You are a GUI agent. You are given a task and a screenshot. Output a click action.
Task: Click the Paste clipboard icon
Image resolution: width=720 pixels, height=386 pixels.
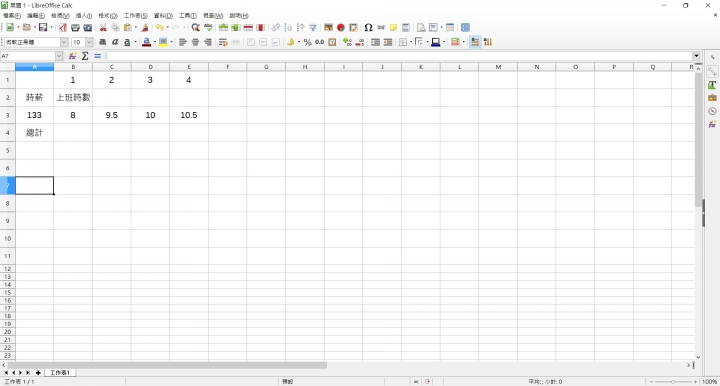click(128, 28)
